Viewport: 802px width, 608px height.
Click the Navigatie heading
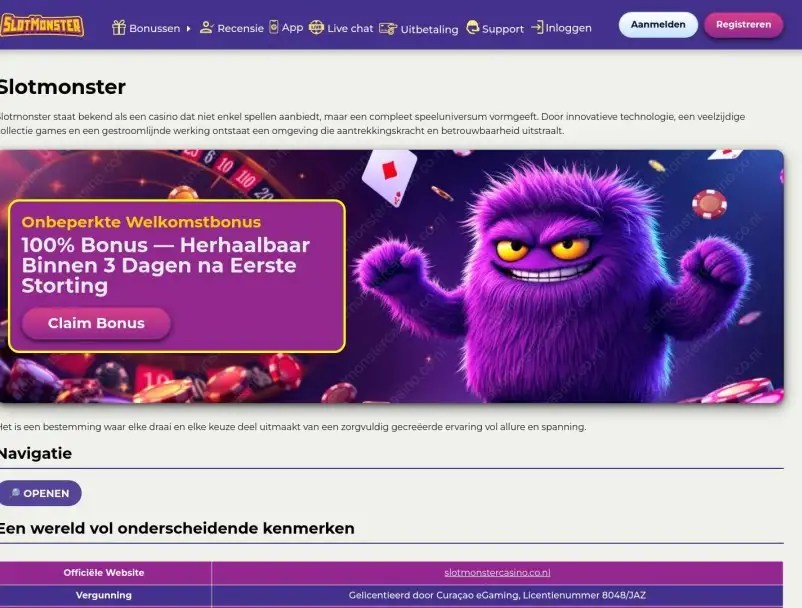click(x=36, y=454)
